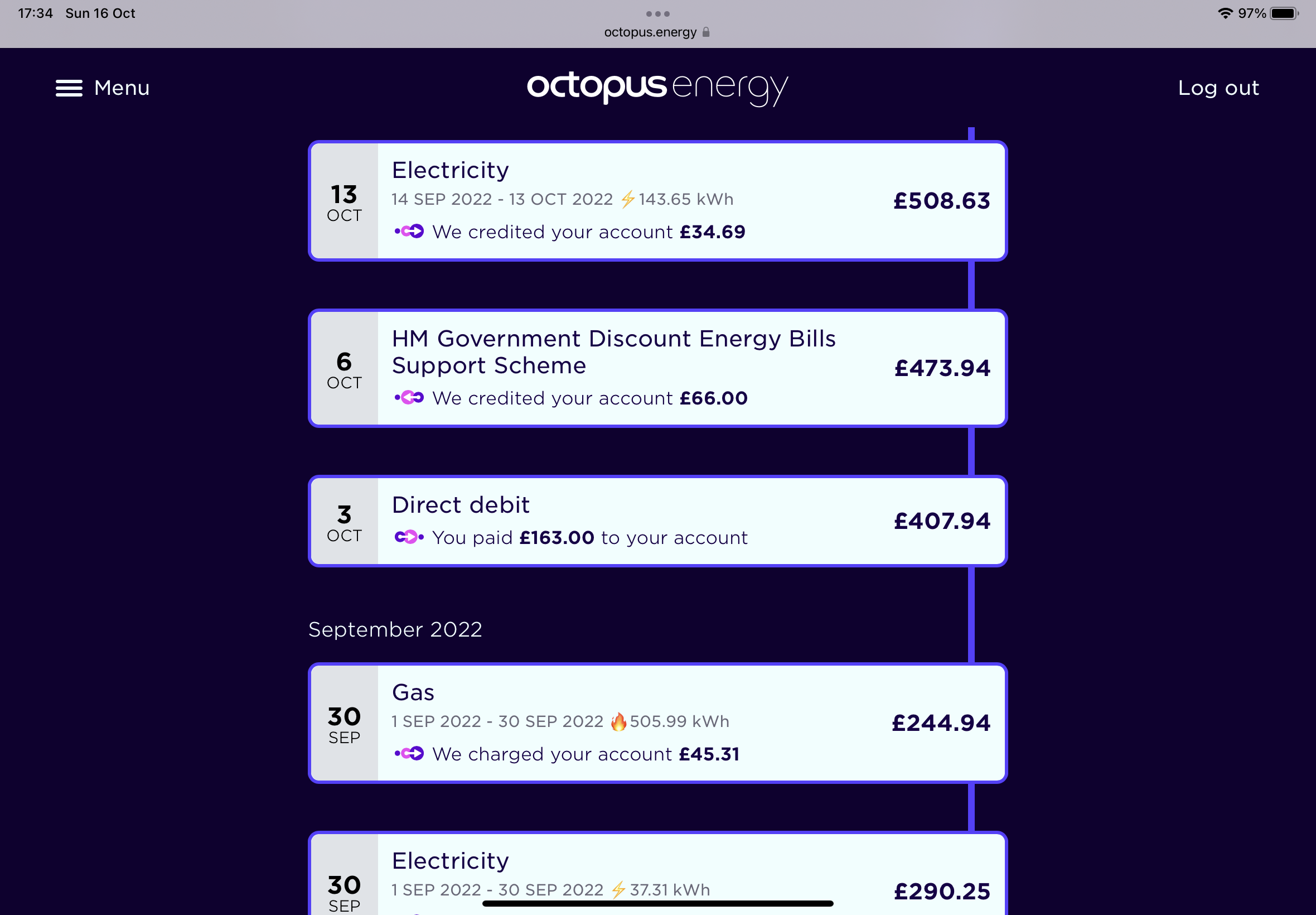Click the payment arrow icon beside £163.00
Viewport: 1316px width, 915px height.
click(x=409, y=537)
